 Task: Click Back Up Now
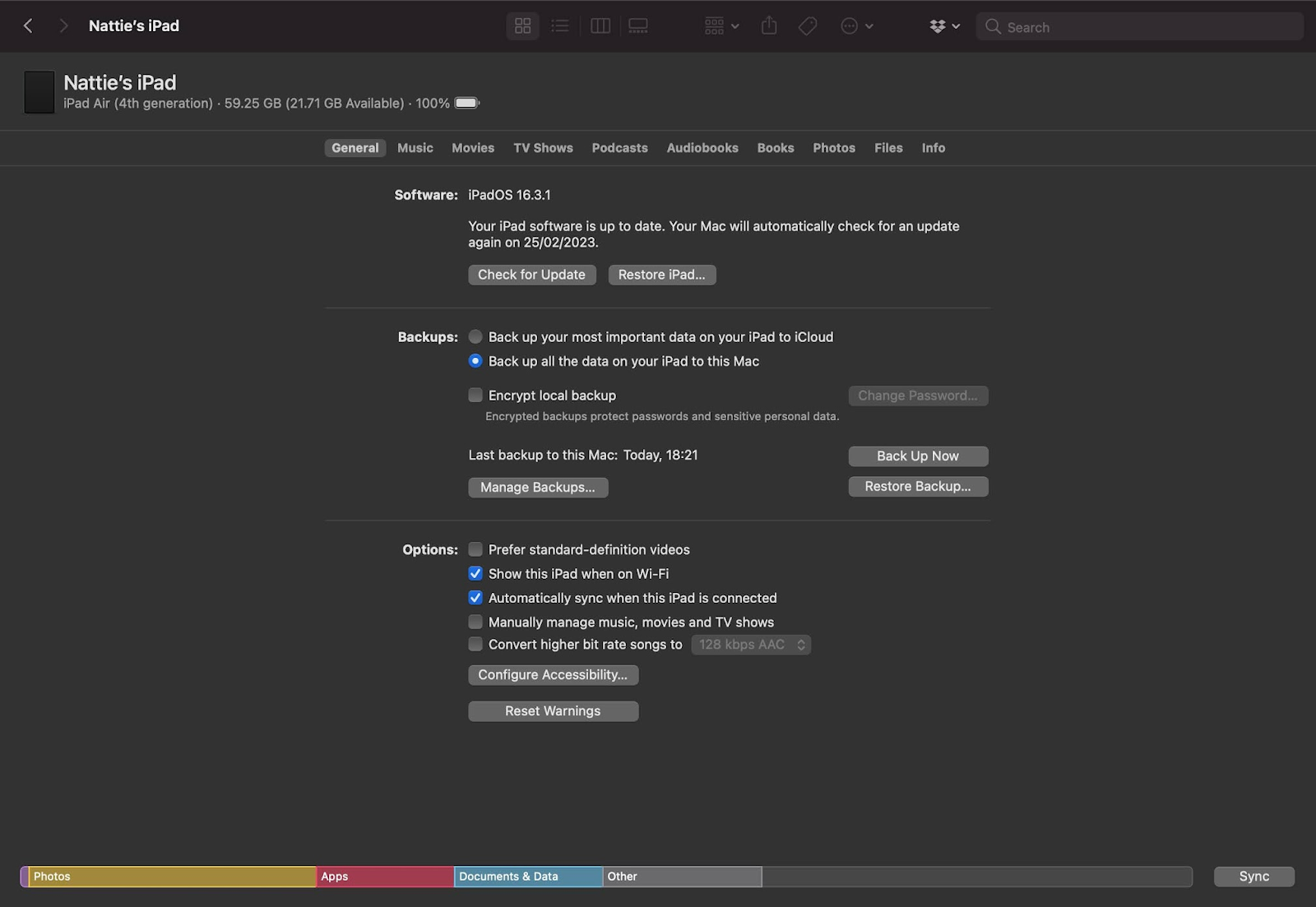[918, 456]
